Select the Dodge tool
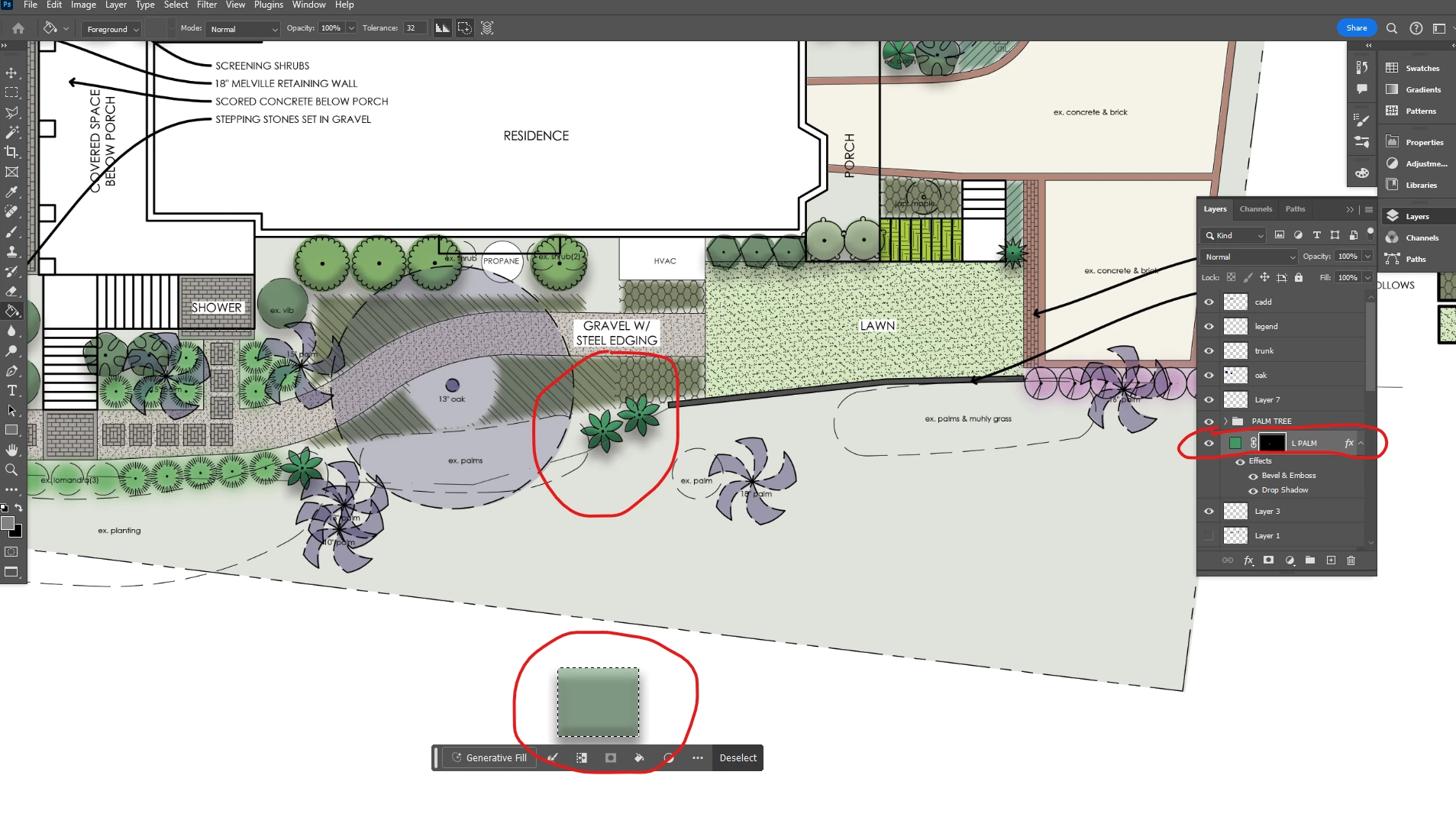 point(11,350)
